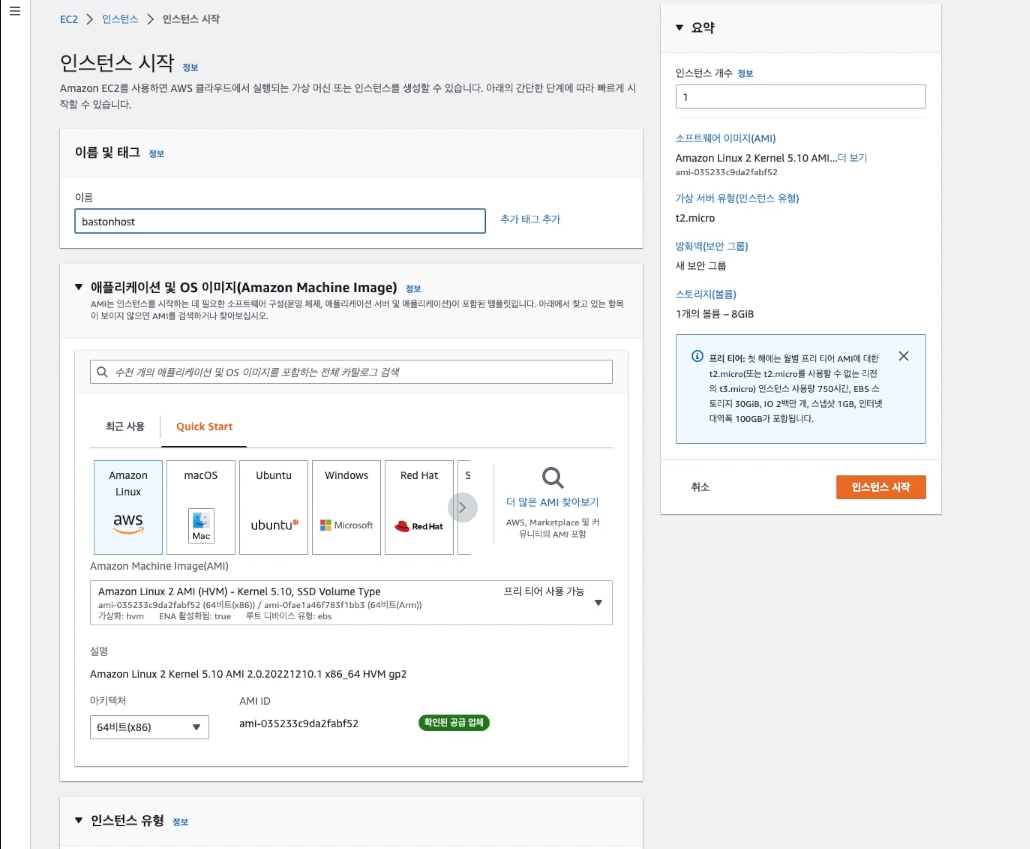Select the Amazon Linux aws tile
The image size is (1030, 849).
click(128, 507)
